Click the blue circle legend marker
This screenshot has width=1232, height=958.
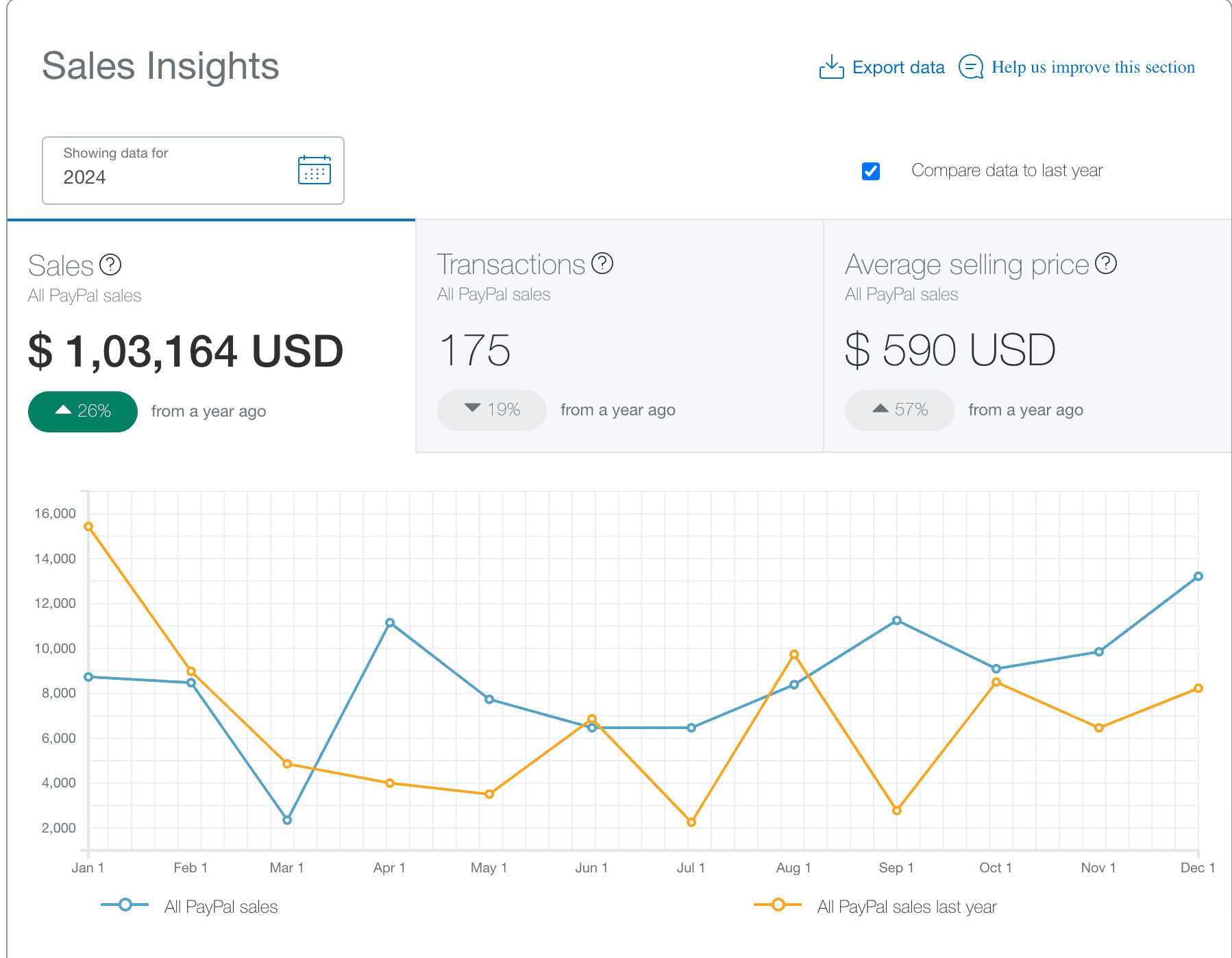(x=124, y=905)
